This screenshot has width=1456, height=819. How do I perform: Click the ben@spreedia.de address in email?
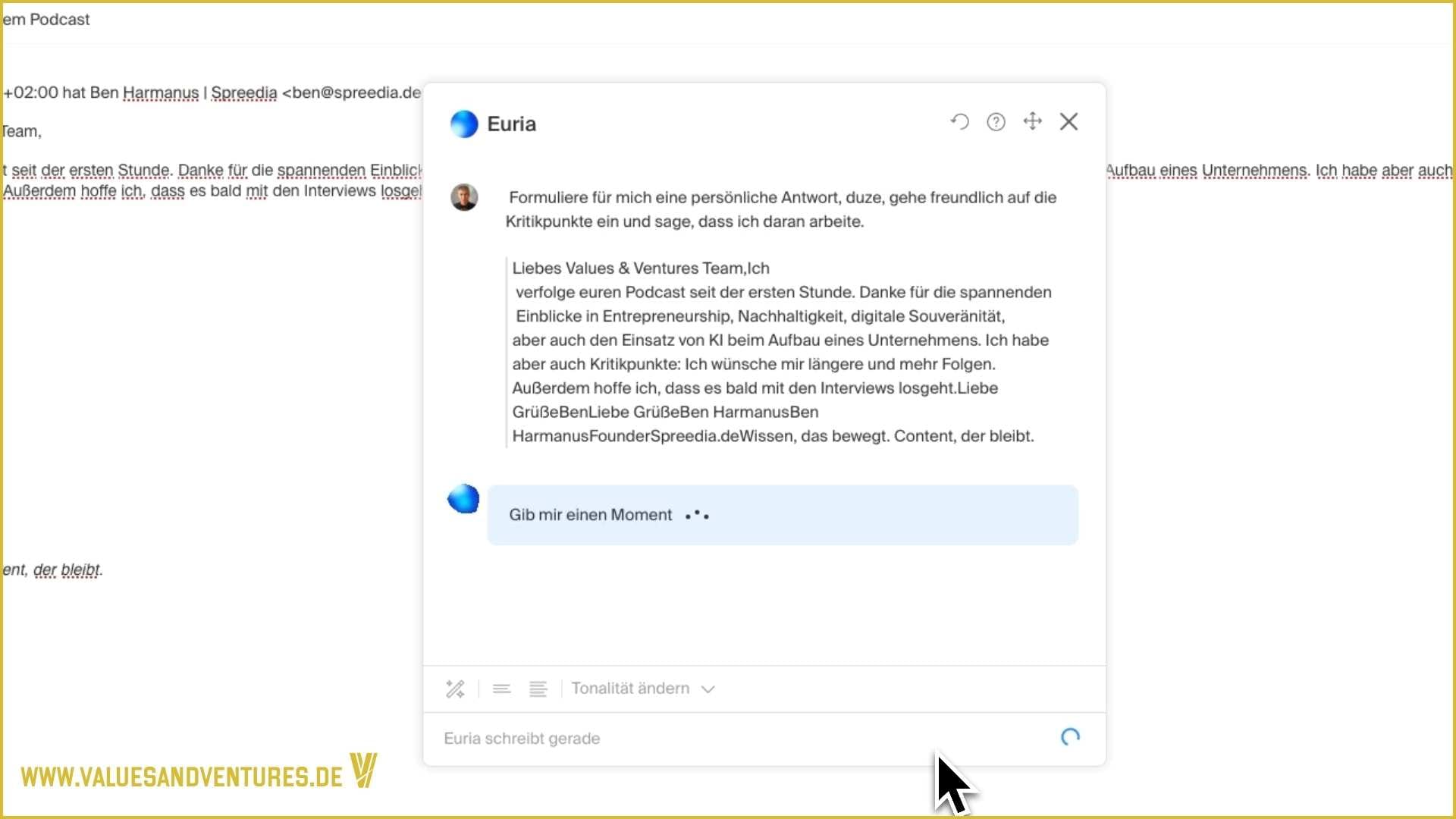[356, 93]
